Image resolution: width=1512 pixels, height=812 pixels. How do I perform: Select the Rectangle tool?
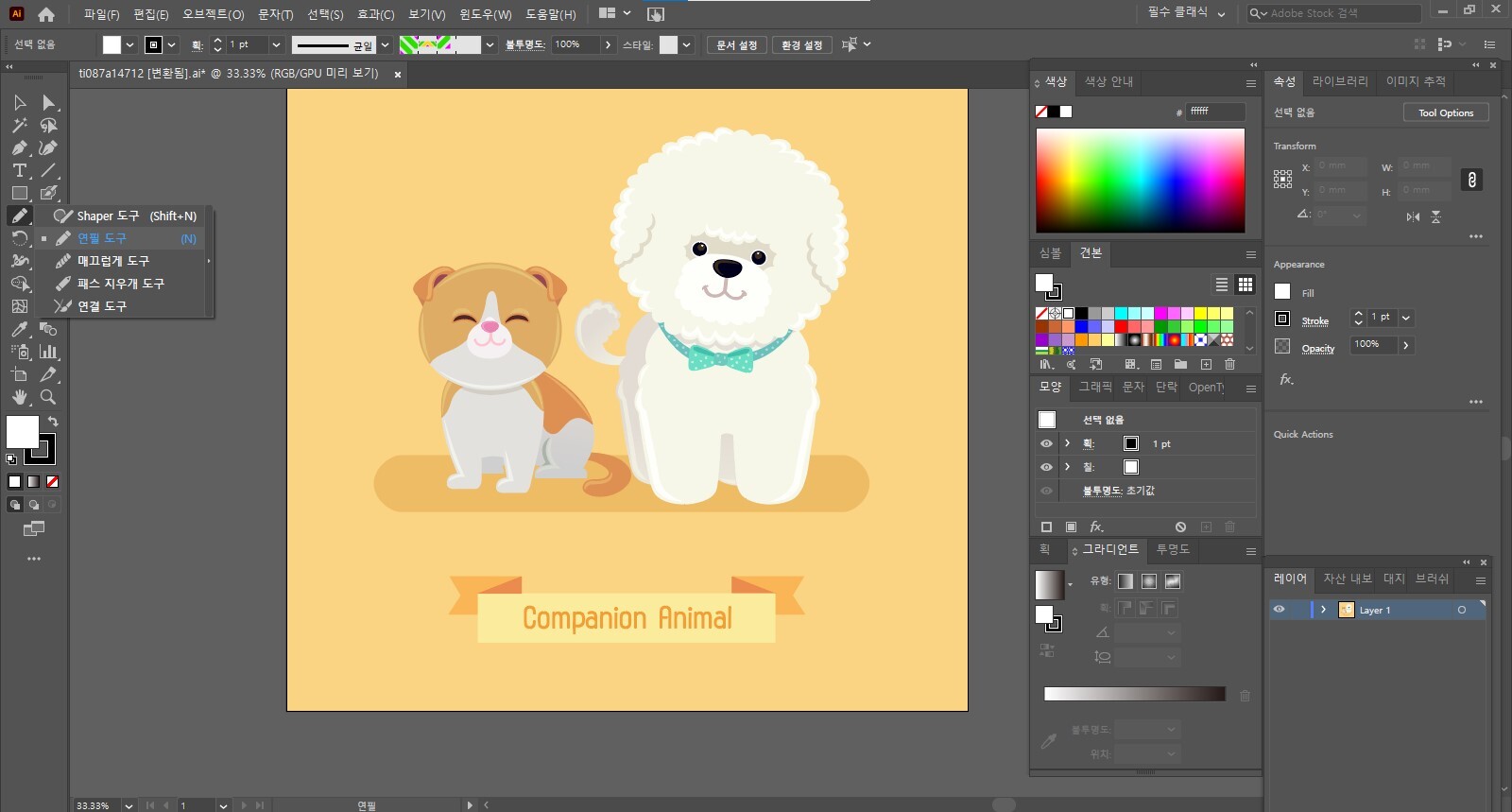click(19, 194)
